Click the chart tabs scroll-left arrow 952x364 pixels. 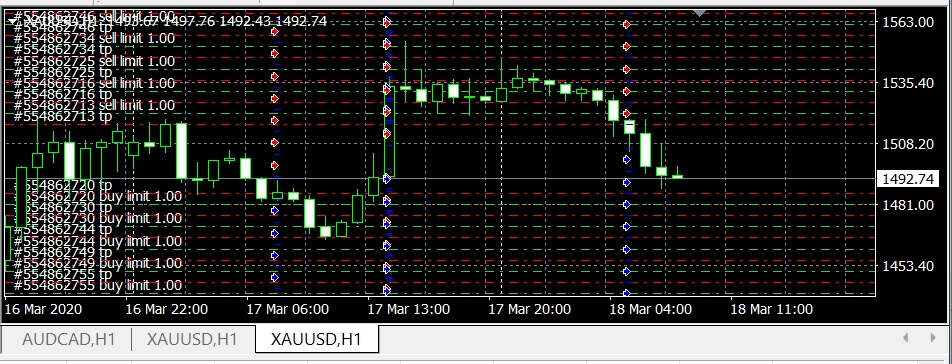tap(905, 337)
